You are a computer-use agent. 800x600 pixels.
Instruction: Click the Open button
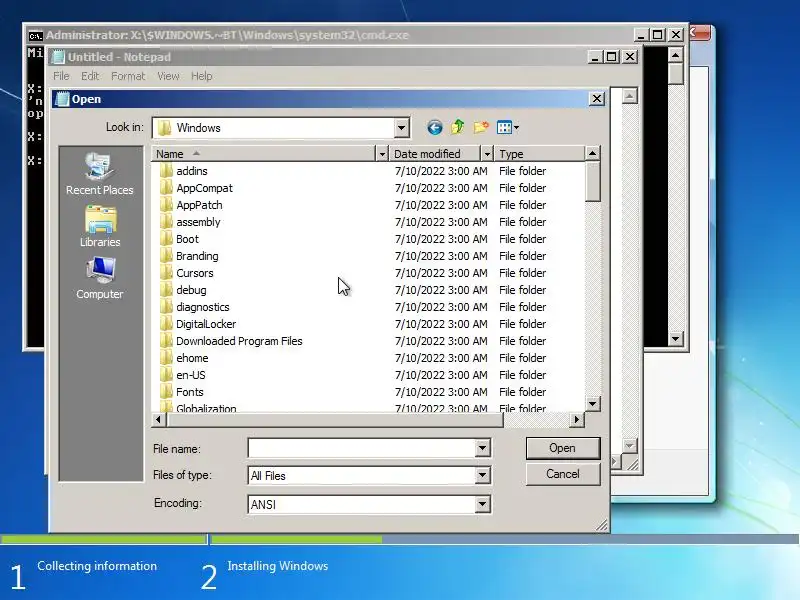pyautogui.click(x=563, y=448)
